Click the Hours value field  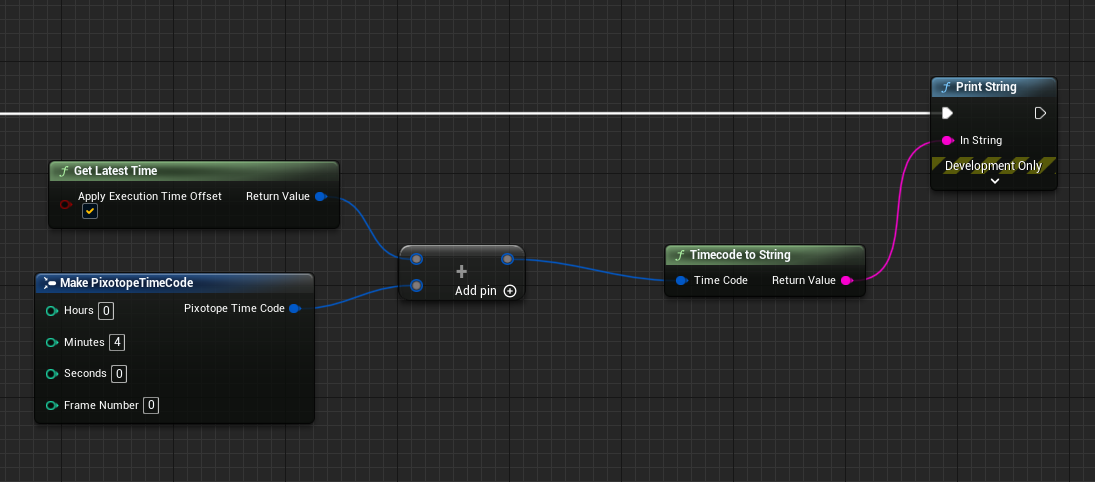[106, 311]
